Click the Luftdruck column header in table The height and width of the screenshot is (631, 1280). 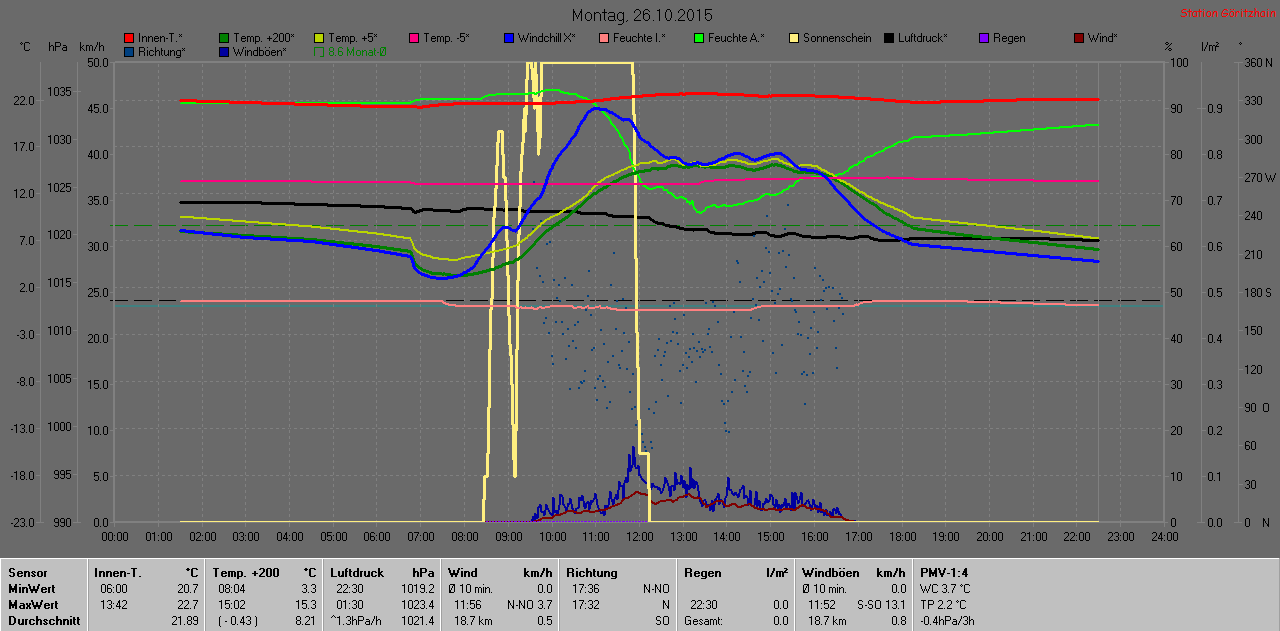click(x=358, y=573)
